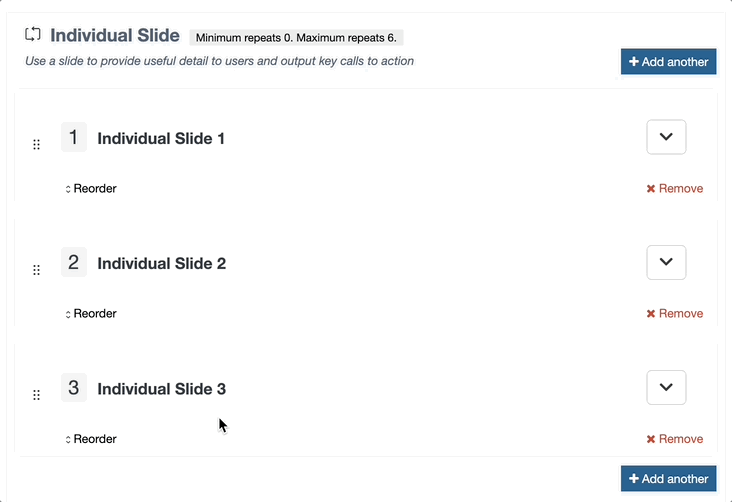
Task: Click the number 3 badge of third slide
Action: click(x=74, y=387)
